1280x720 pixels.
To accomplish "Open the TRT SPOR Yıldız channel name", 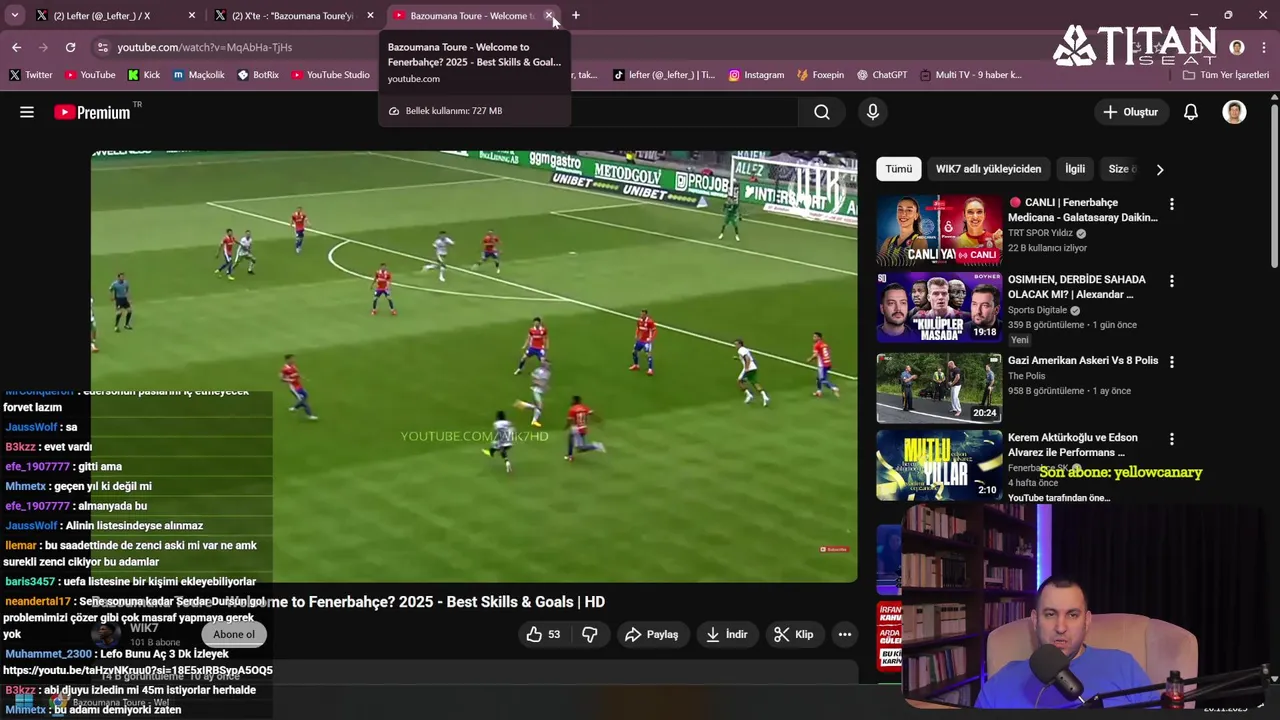I will click(1041, 233).
